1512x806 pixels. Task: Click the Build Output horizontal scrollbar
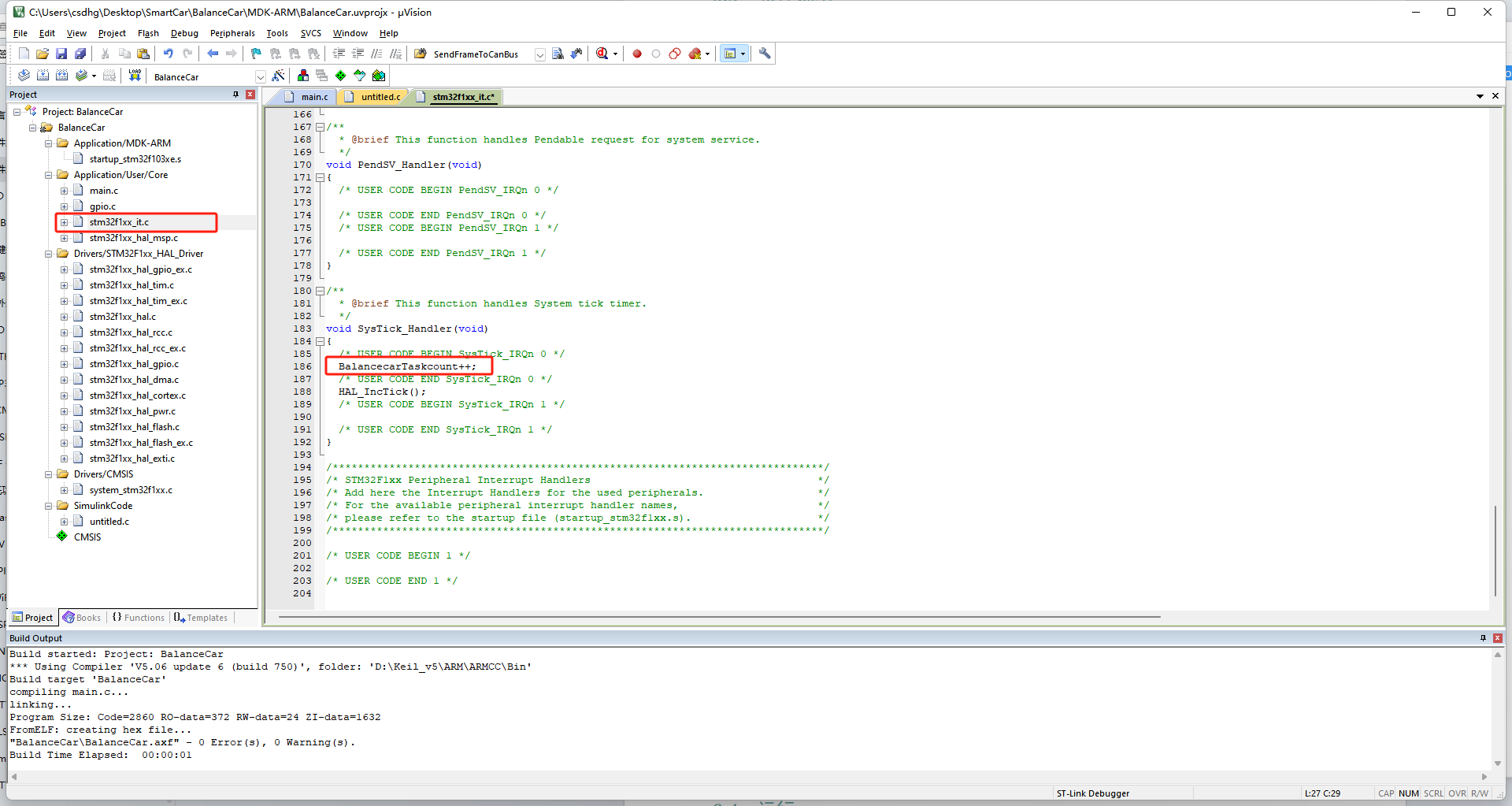(x=749, y=776)
